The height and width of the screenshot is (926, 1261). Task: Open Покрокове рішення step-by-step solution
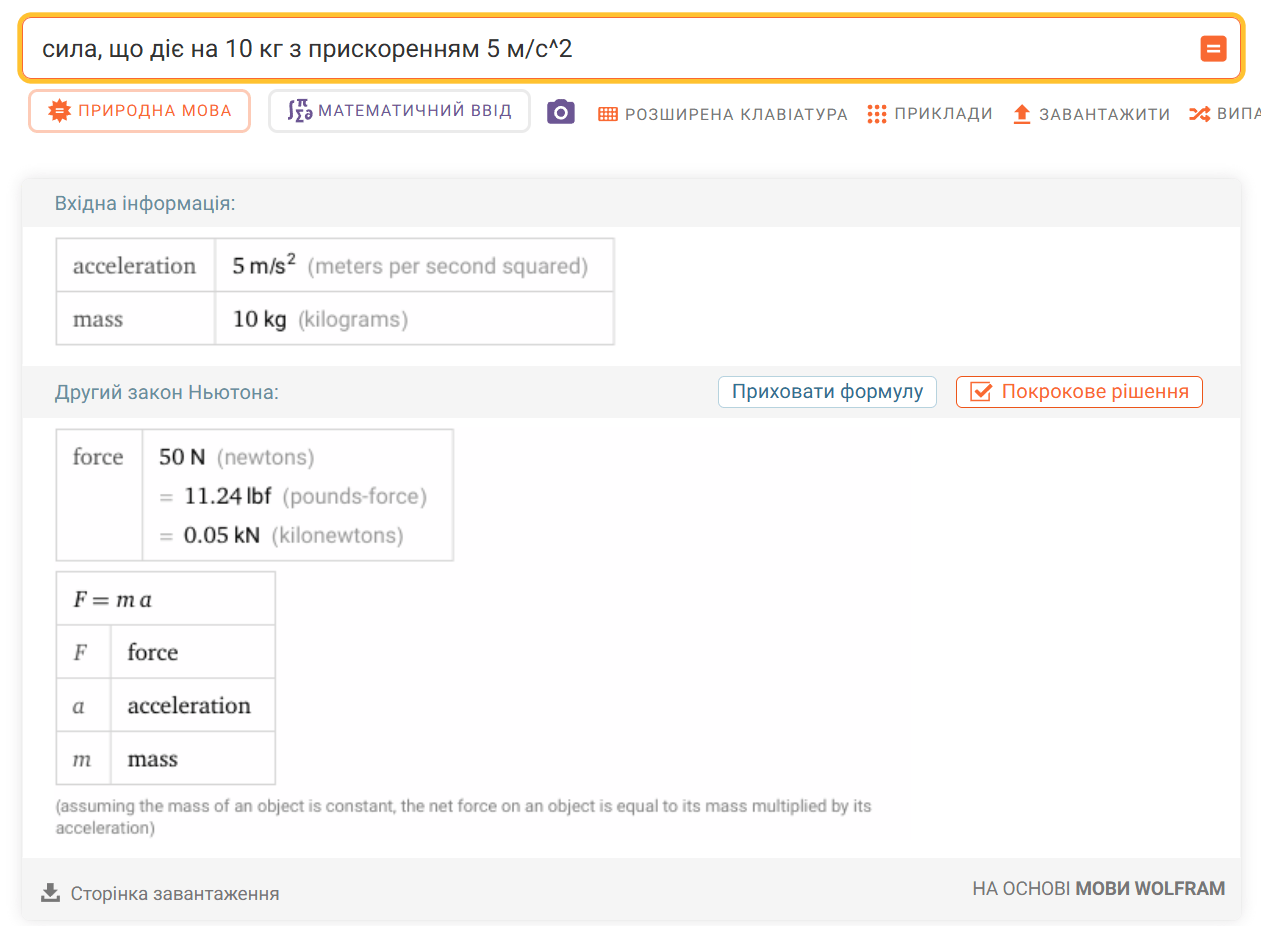pos(1079,392)
